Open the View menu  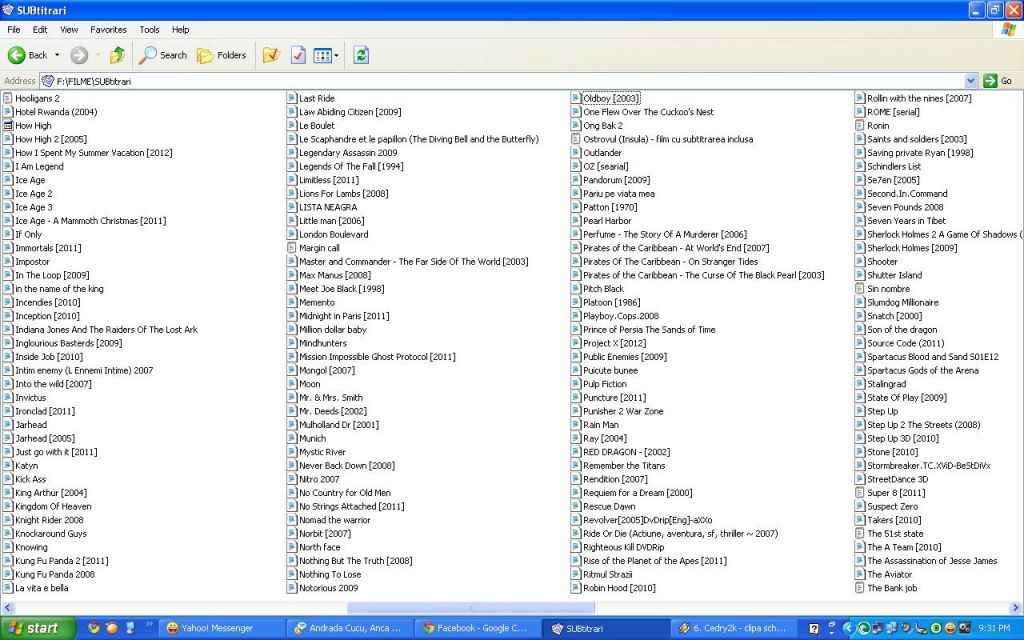pos(69,29)
